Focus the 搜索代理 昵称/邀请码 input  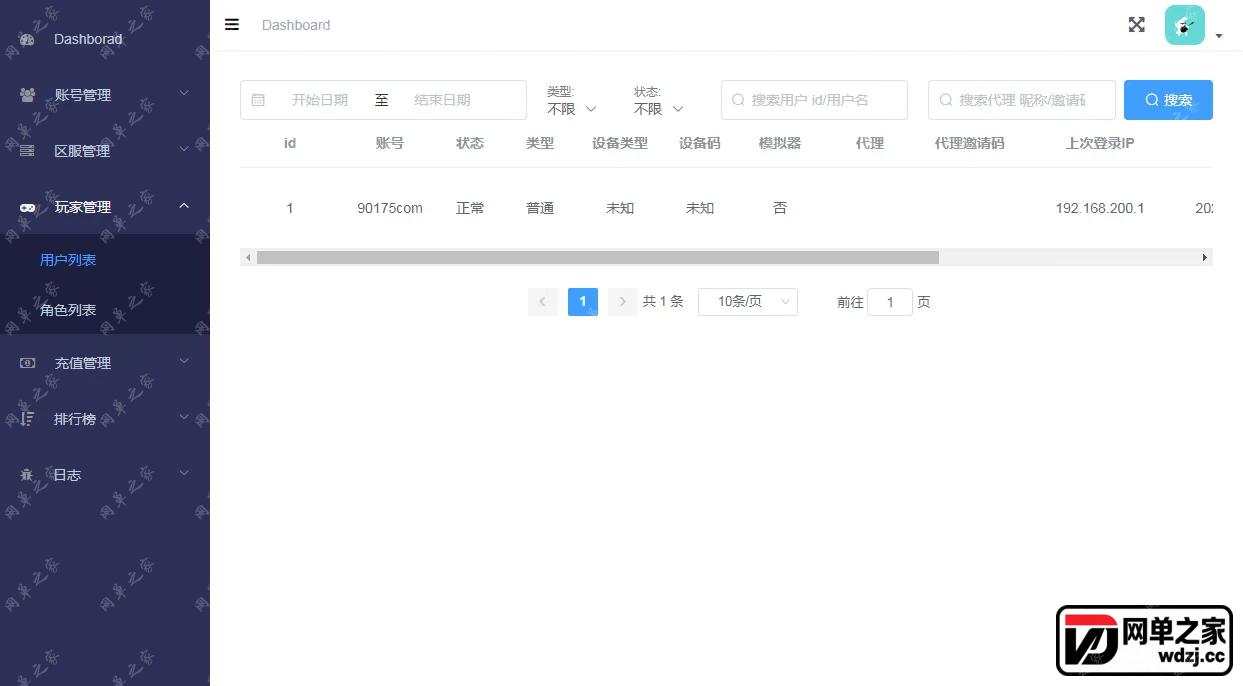point(1022,100)
